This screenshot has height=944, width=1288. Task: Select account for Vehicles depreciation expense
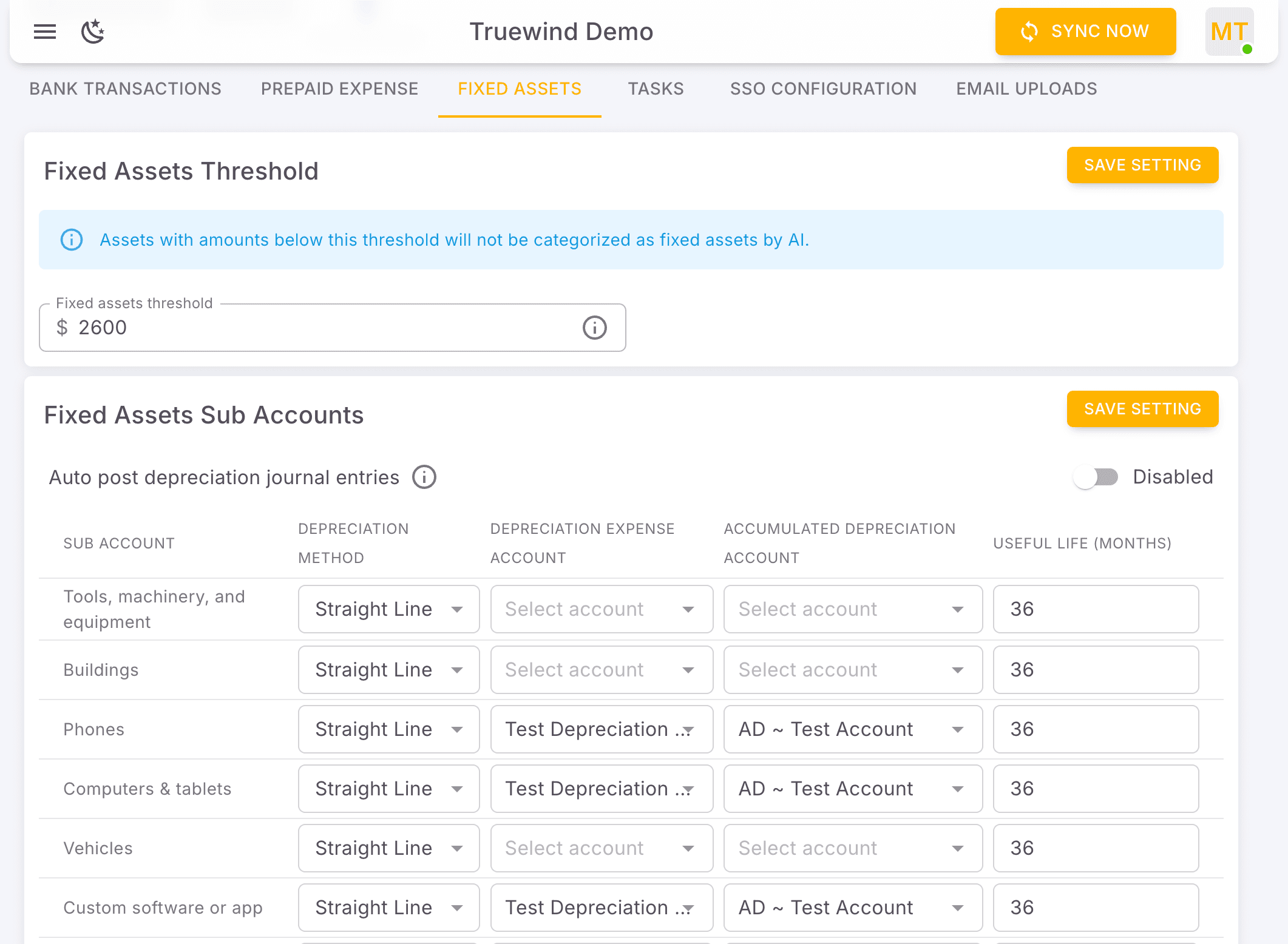point(600,848)
